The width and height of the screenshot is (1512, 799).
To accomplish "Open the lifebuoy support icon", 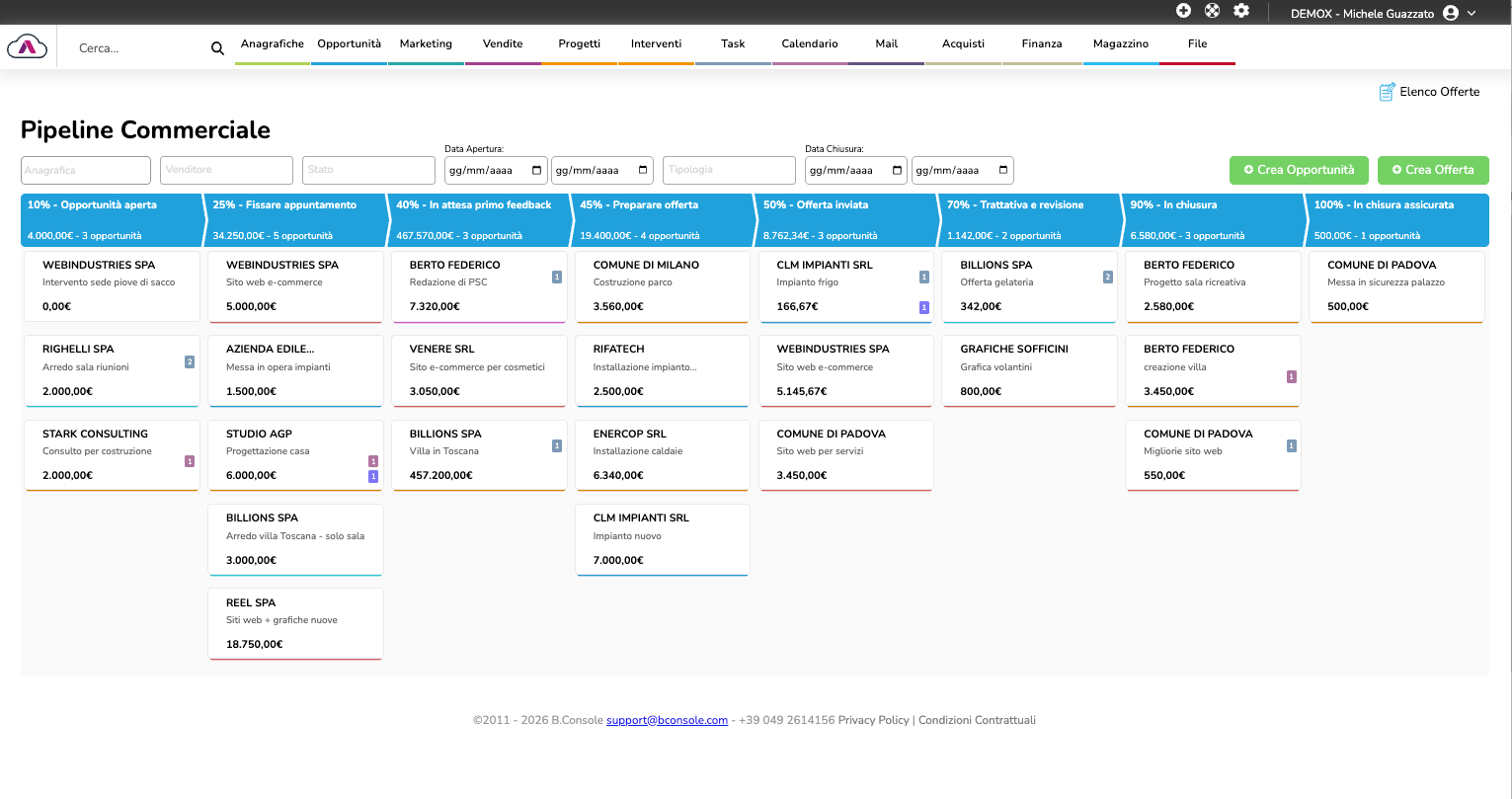I will (x=1212, y=11).
